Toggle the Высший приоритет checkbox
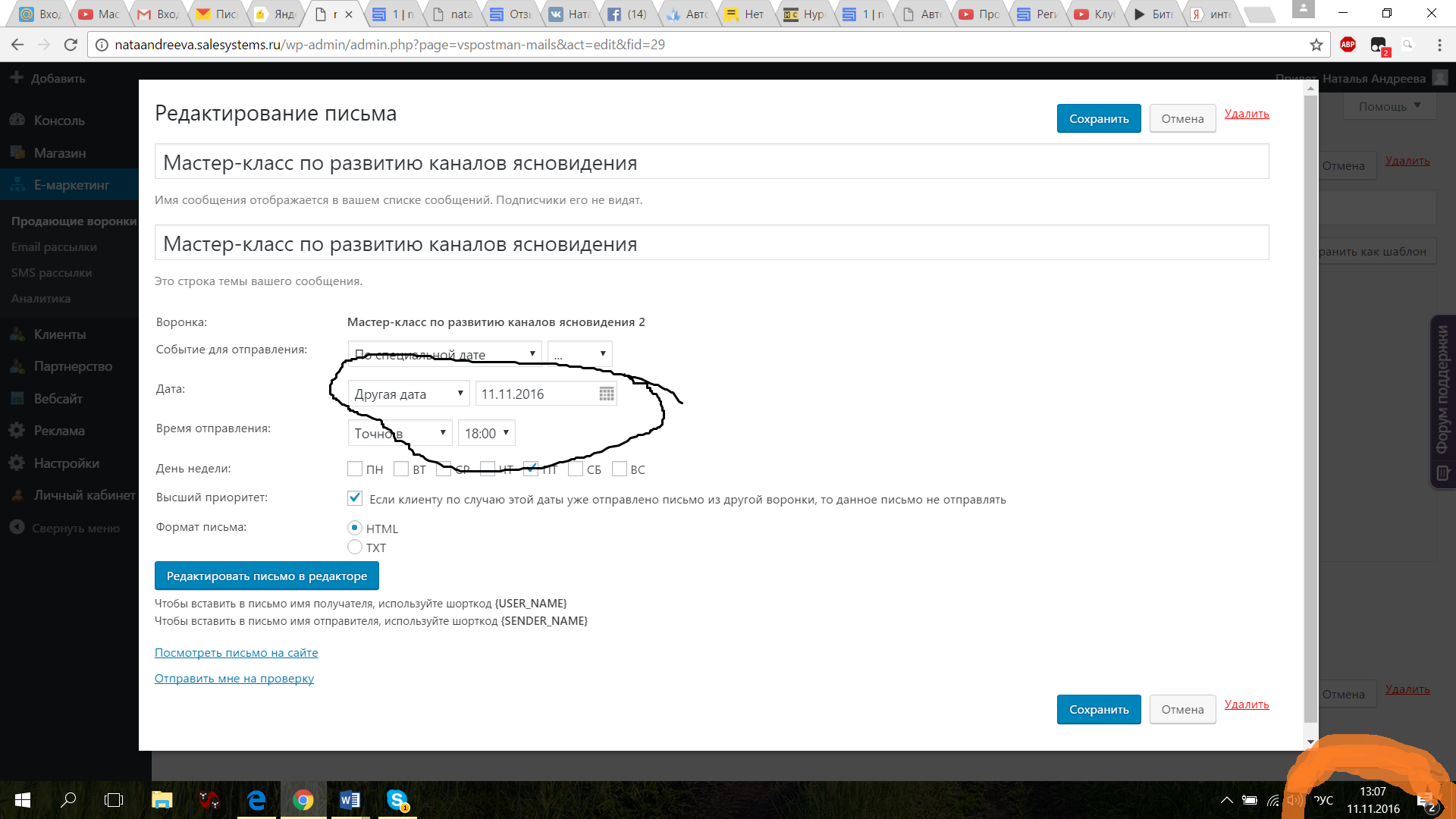Screen dimensions: 1456x819 point(355,498)
